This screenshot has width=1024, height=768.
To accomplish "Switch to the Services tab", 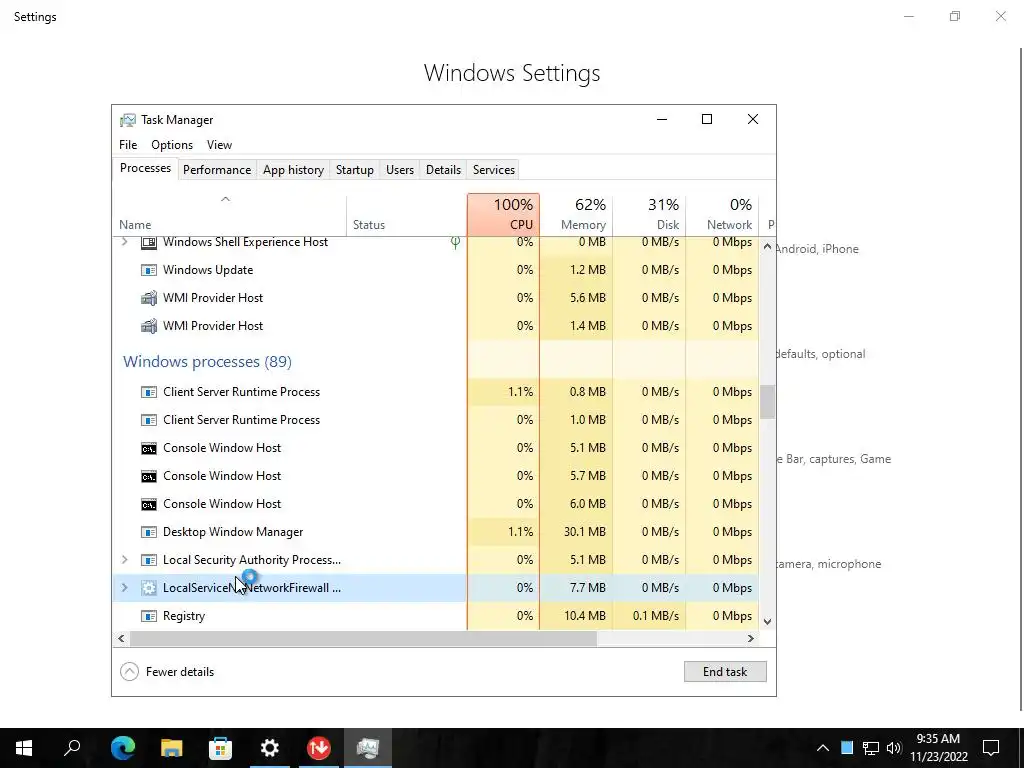I will (494, 170).
